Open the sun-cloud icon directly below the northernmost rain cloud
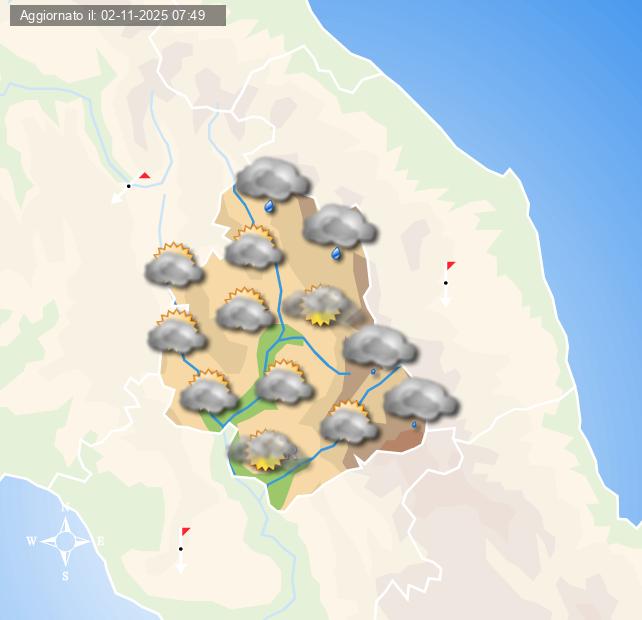 pyautogui.click(x=254, y=247)
